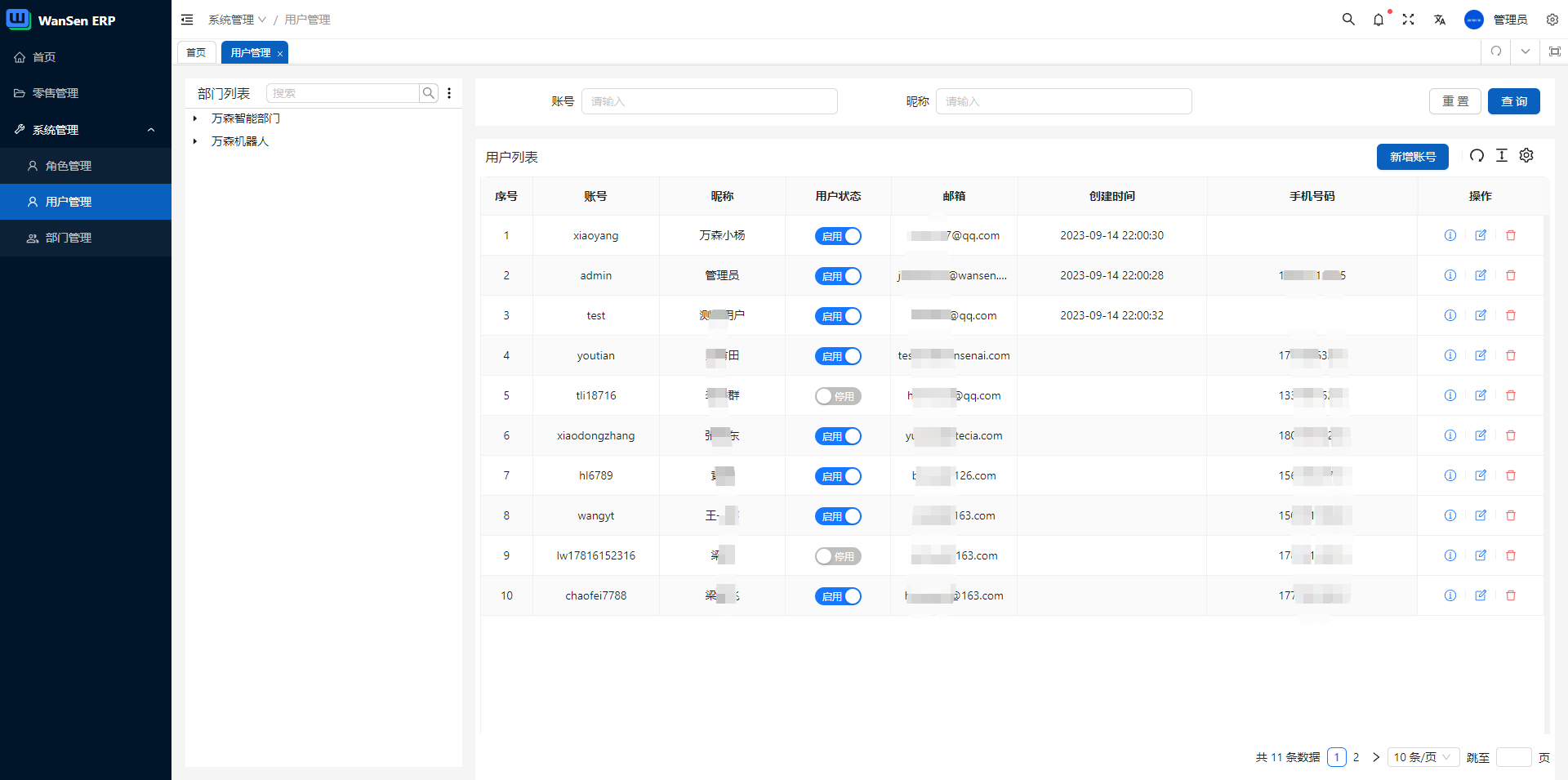Disable the xiaoyang account status switch
This screenshot has height=780, width=1568.
point(838,236)
